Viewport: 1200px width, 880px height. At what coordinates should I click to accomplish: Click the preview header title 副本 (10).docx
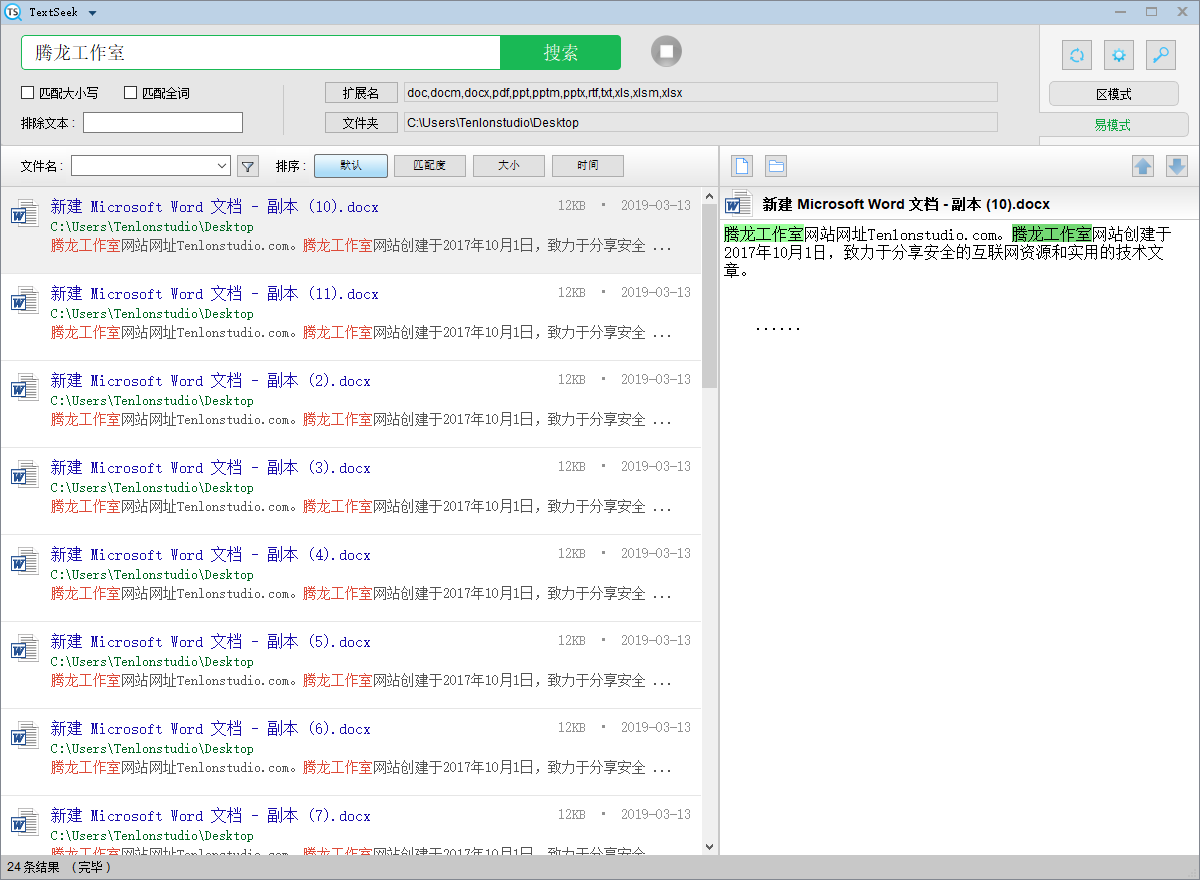tap(906, 204)
